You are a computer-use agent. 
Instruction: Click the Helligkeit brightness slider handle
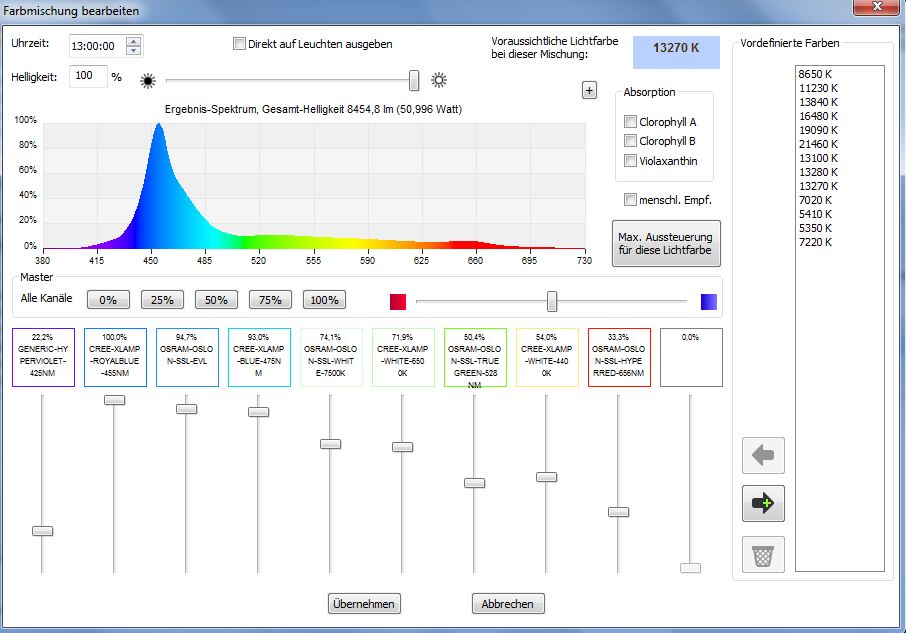pos(414,80)
